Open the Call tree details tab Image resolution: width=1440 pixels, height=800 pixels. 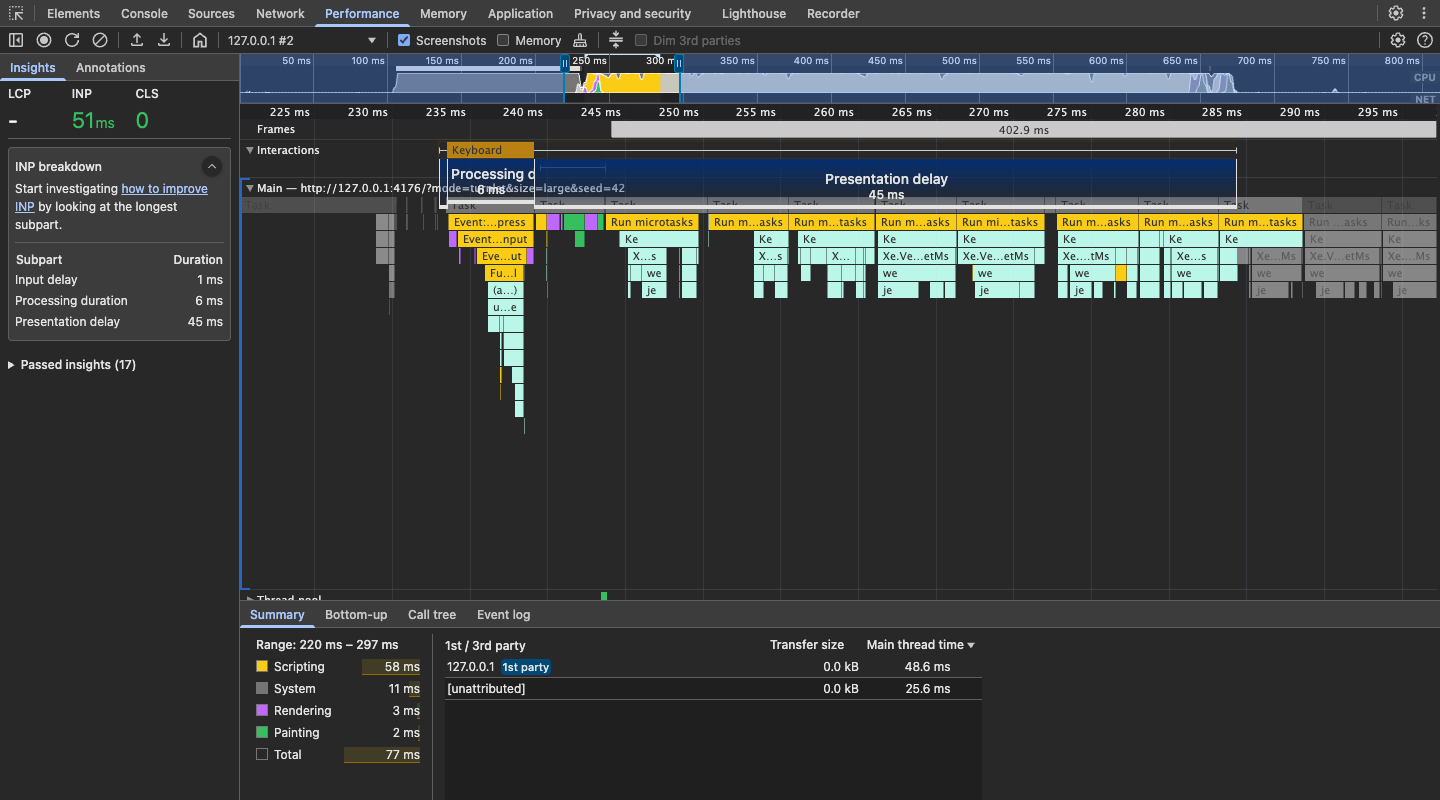coord(432,615)
